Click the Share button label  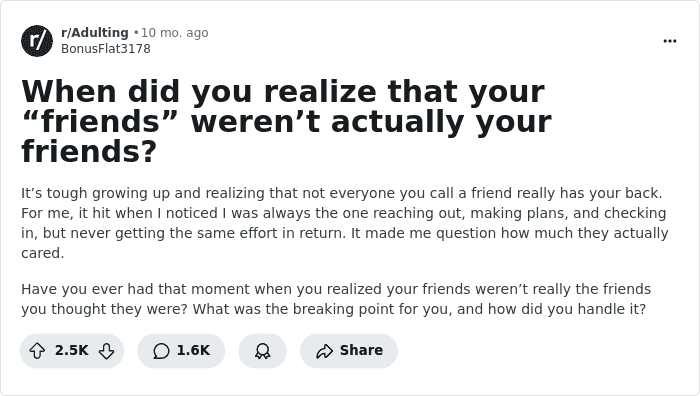(361, 350)
